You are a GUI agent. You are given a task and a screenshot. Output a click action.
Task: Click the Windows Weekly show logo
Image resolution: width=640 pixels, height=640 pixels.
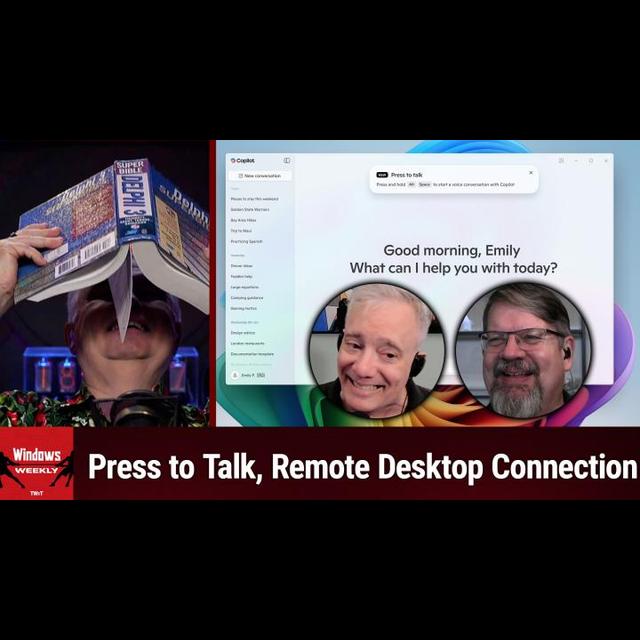[37, 463]
